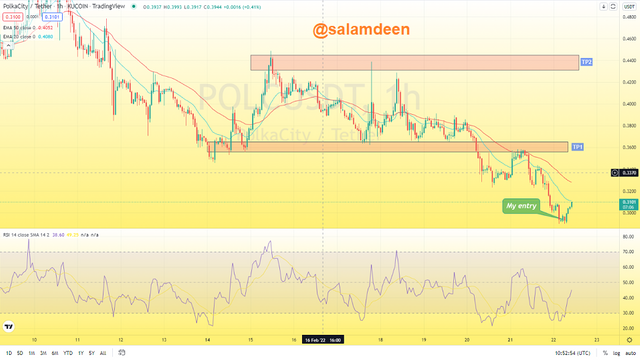This screenshot has height=360, width=640.
Task: Set the time range to 1M
Action: (31, 353)
